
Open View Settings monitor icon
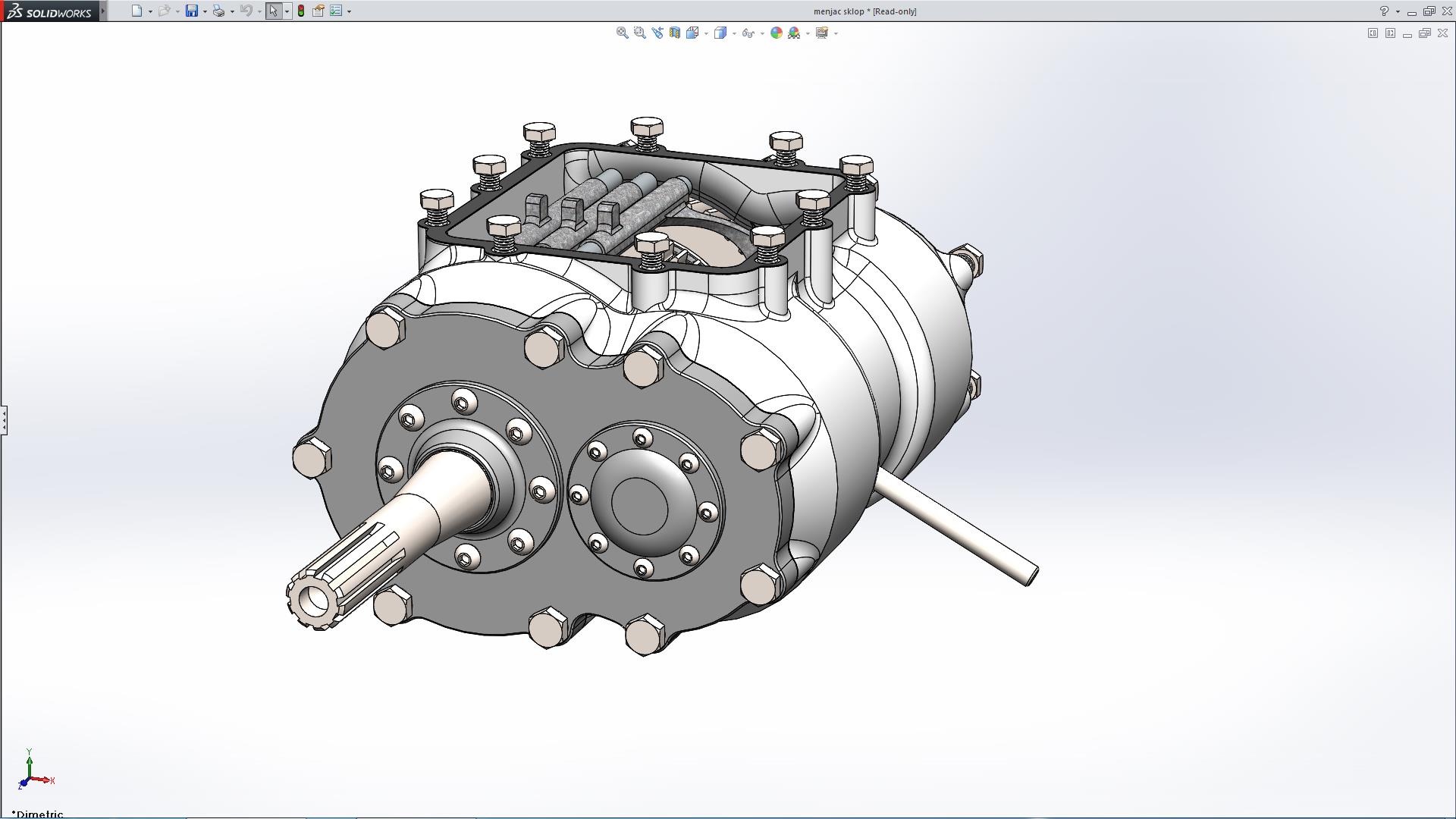tap(821, 33)
